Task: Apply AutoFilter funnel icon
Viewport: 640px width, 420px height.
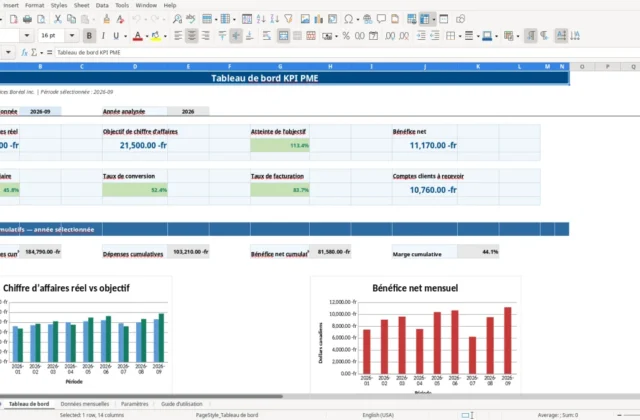Action: (x=289, y=19)
